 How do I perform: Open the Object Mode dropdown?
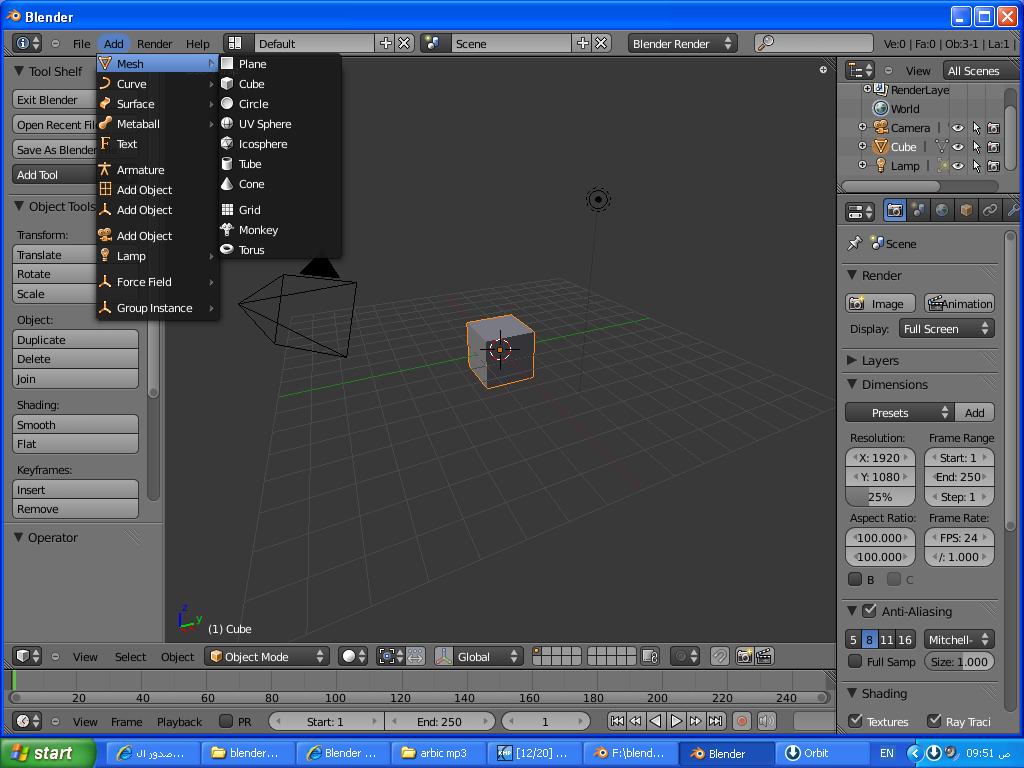(x=266, y=656)
